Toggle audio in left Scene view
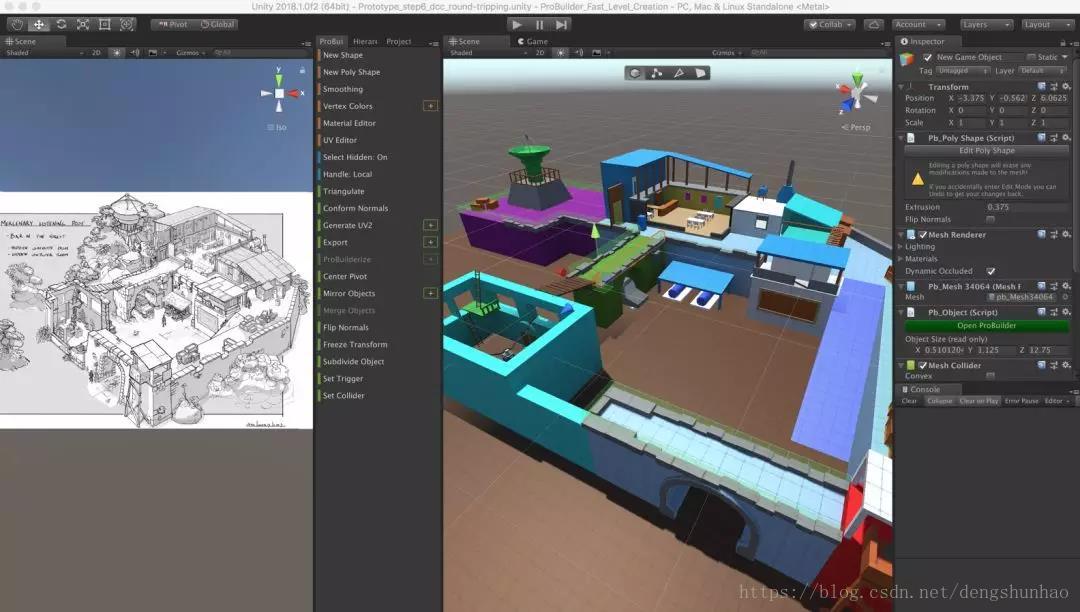This screenshot has height=612, width=1080. [x=135, y=52]
